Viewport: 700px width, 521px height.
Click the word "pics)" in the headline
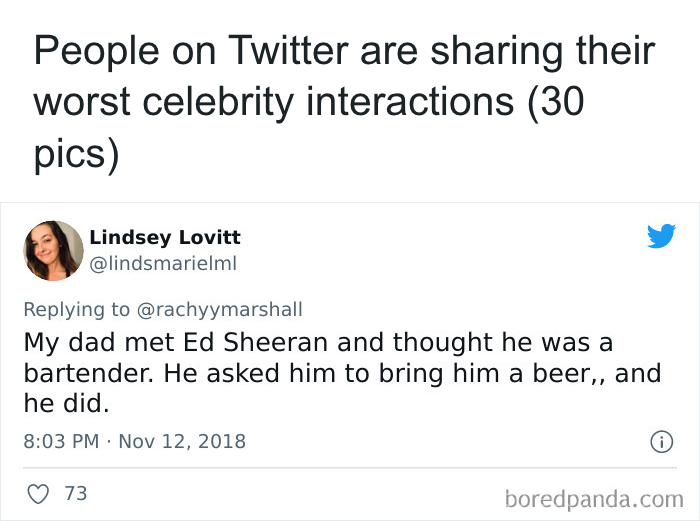76,156
